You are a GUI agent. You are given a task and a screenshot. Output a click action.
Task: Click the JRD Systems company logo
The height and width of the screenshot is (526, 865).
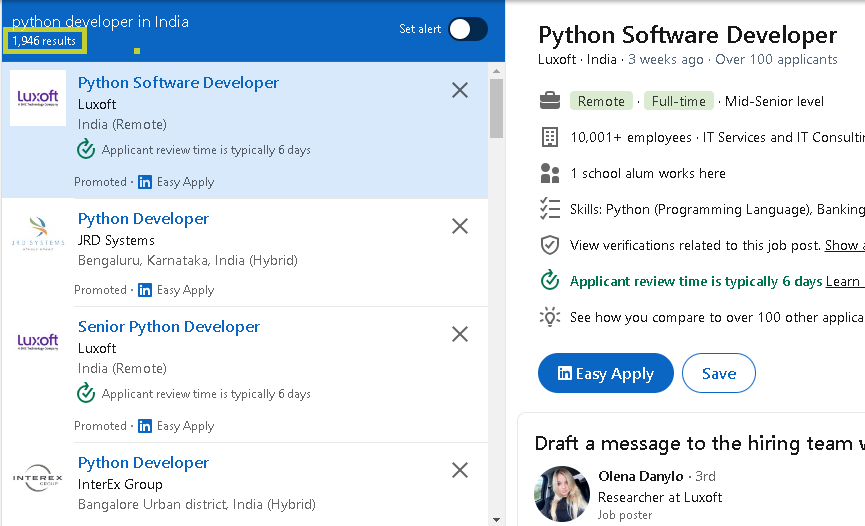click(38, 233)
